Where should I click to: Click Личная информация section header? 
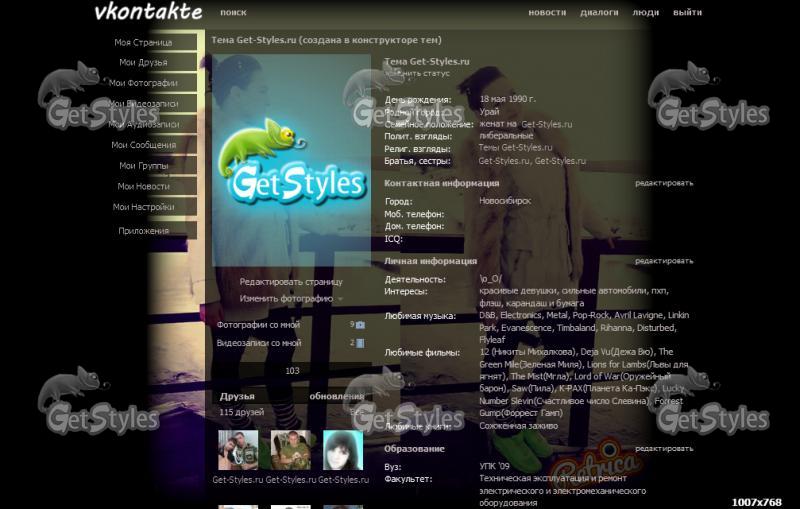(431, 261)
